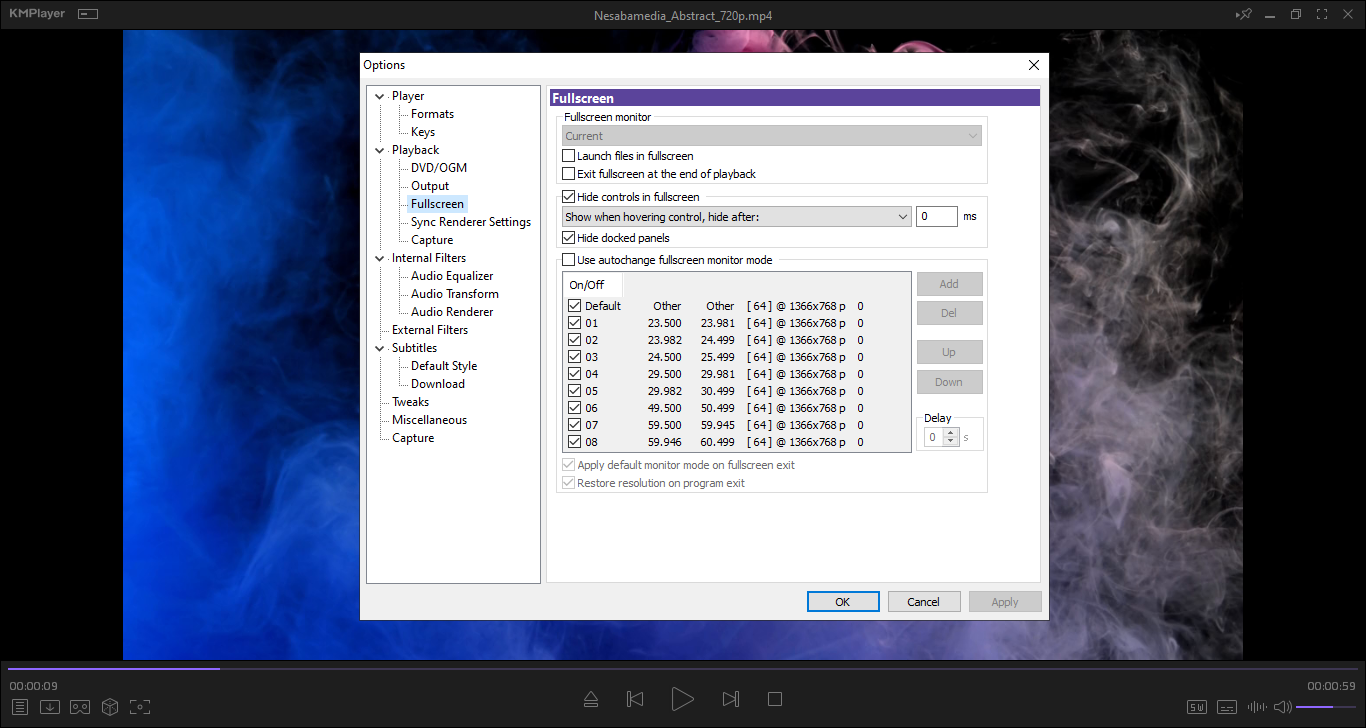This screenshot has height=728, width=1366.
Task: Open the Tweaks options page
Action: click(410, 402)
